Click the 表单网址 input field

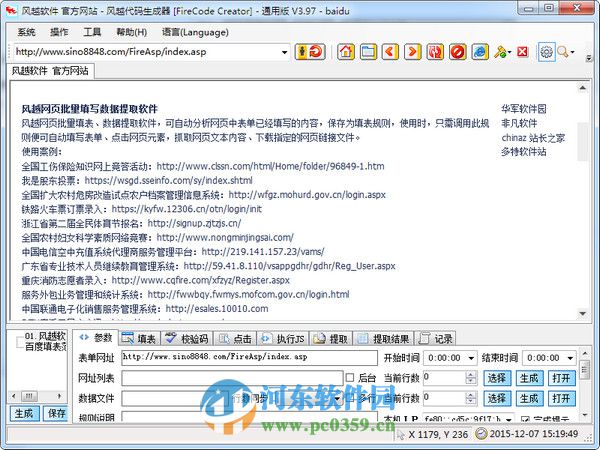tap(249, 357)
